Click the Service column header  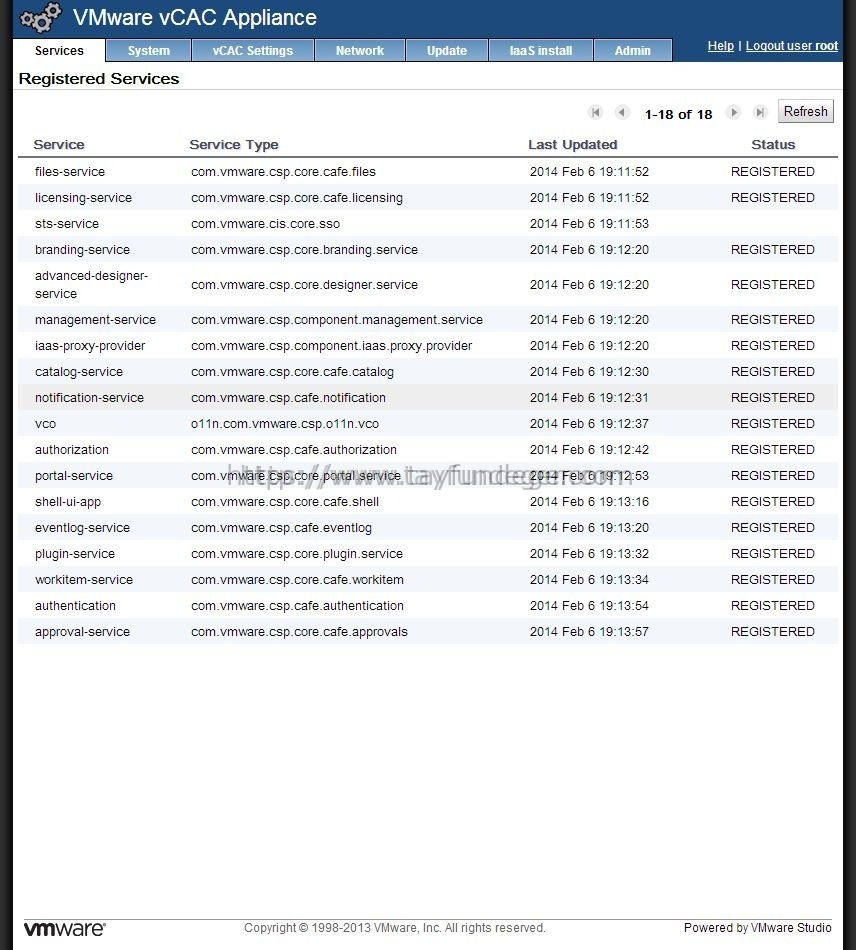coord(59,145)
